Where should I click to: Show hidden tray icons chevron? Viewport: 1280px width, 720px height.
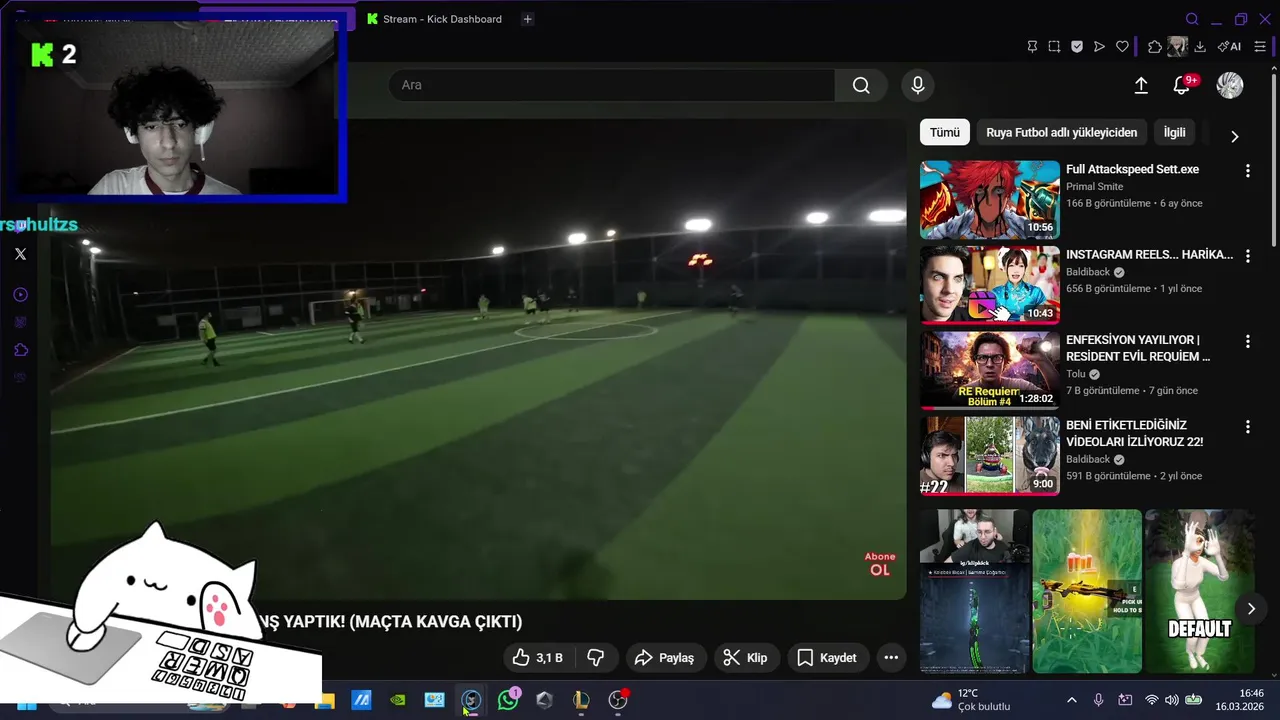1071,700
